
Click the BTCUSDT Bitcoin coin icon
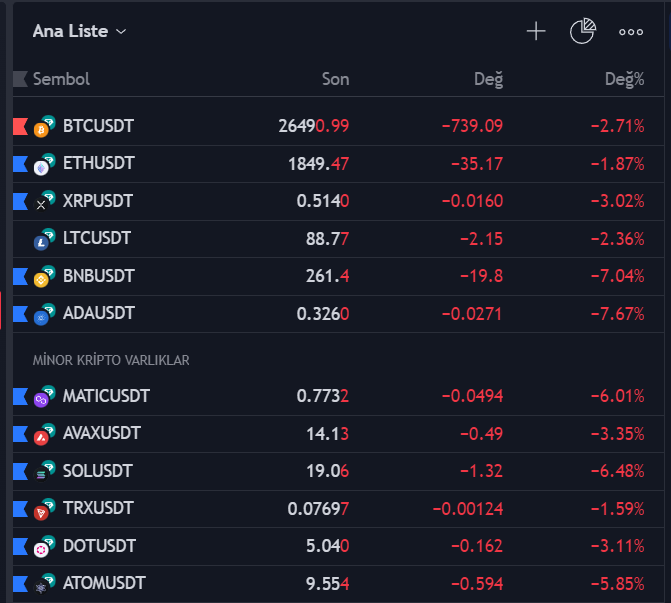tap(43, 127)
